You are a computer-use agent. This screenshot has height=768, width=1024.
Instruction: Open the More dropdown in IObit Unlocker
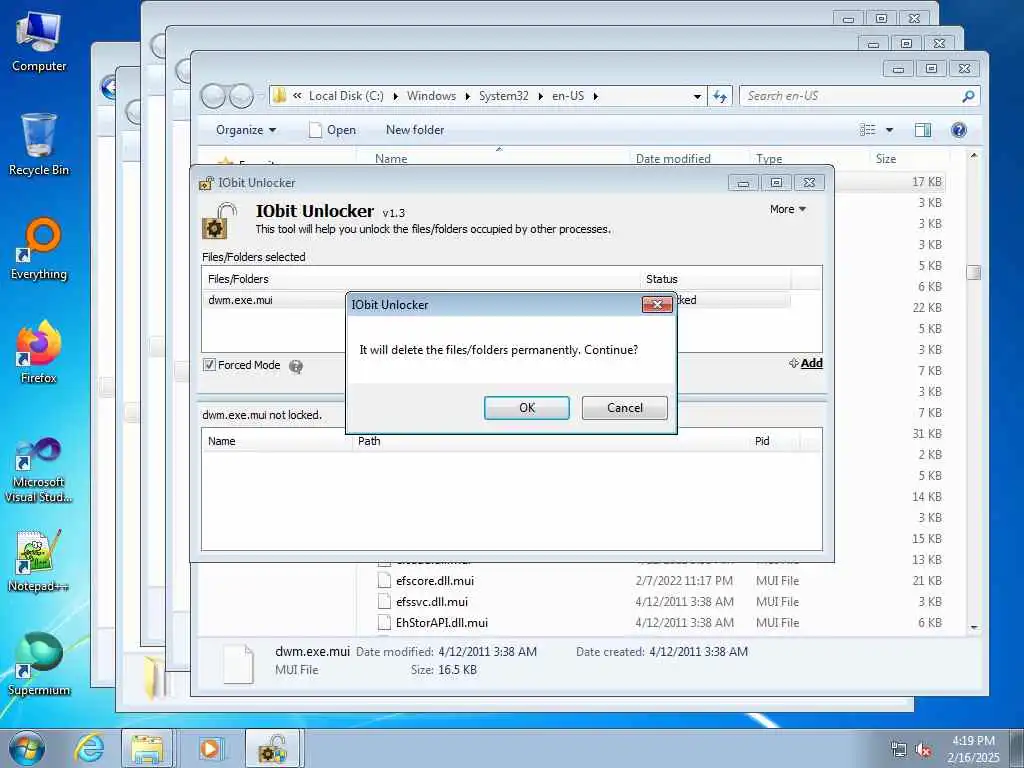coord(788,209)
